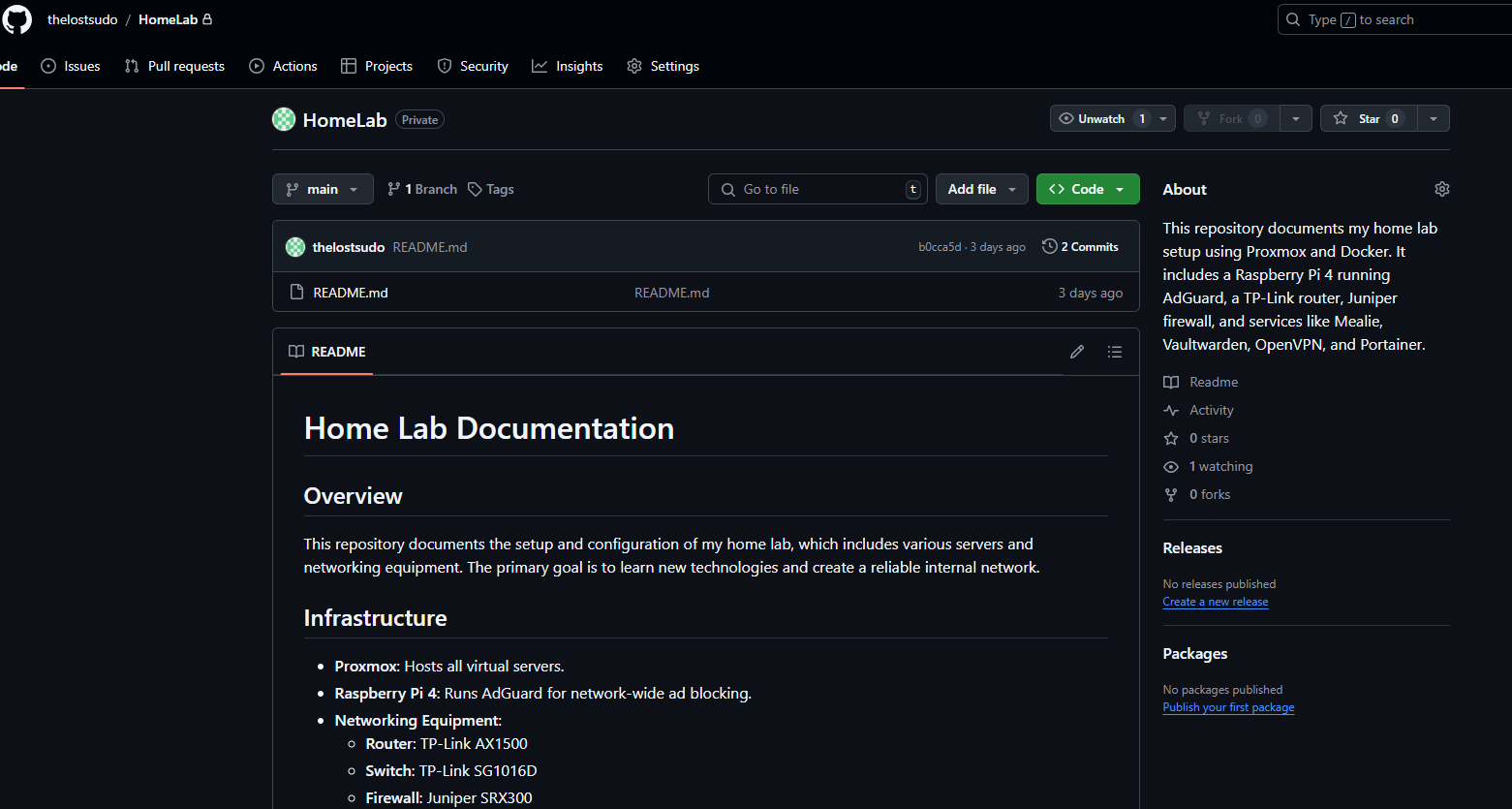Screen dimensions: 1512x809
Task: Click Create a new release link
Action: pos(1215,602)
